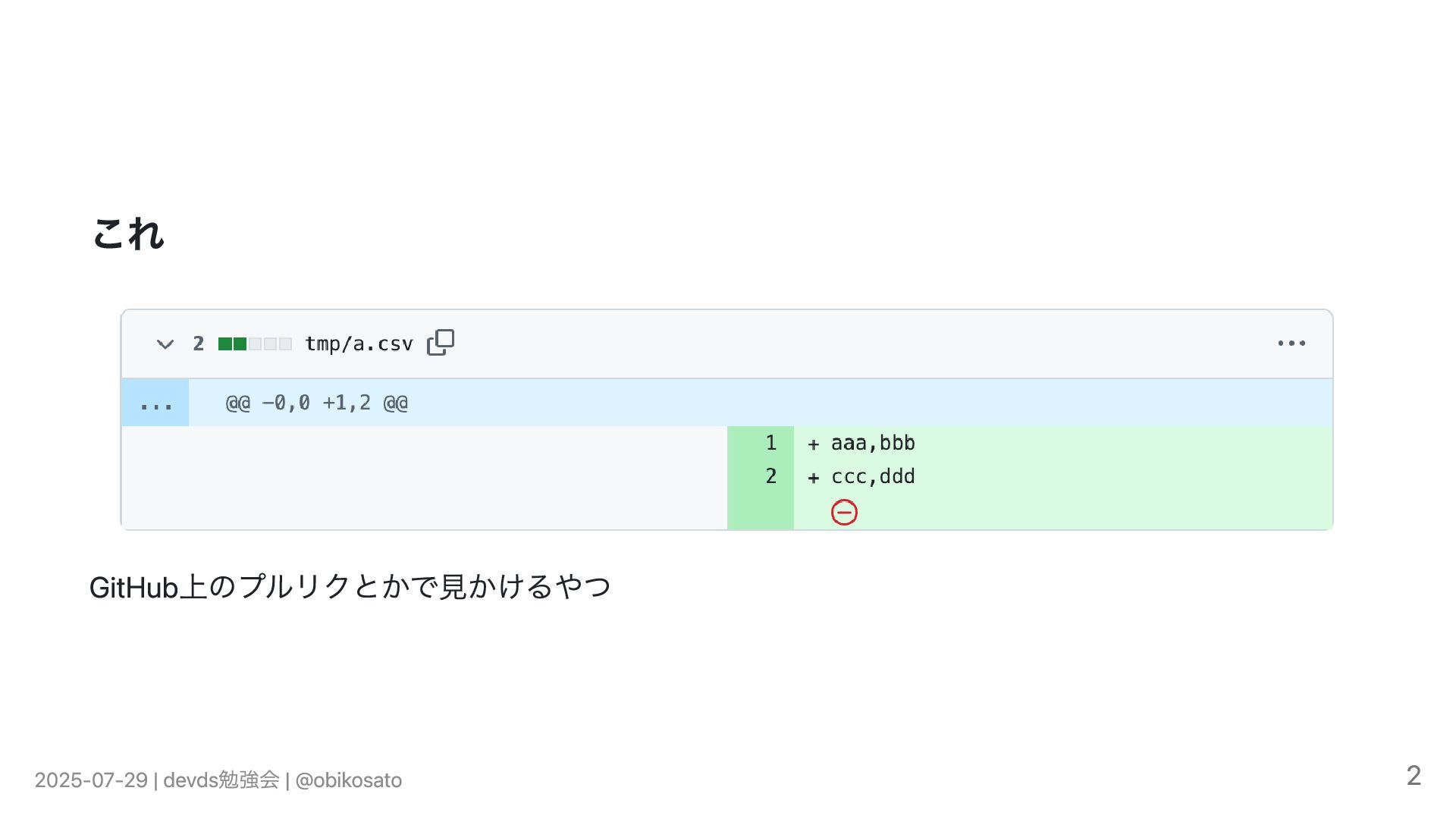The image size is (1456, 819).
Task: Copy the tmp/a.csv file path icon
Action: click(x=441, y=343)
